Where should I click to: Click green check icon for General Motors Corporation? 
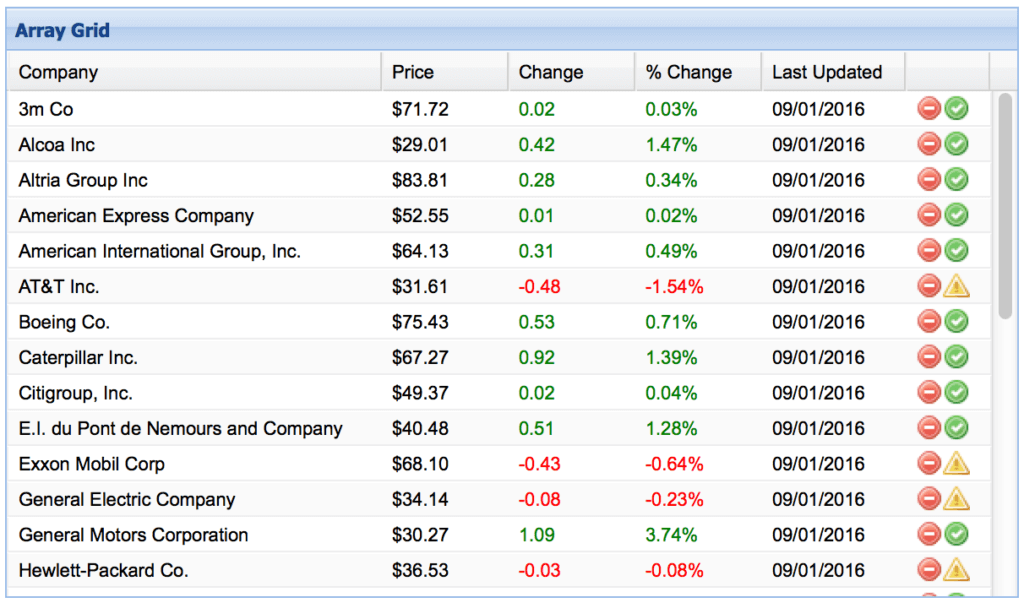tap(957, 534)
